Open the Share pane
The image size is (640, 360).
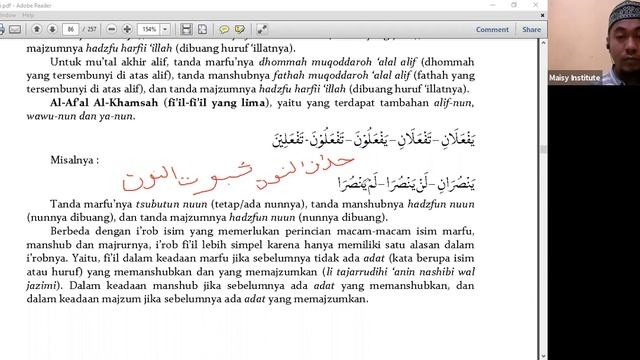tap(531, 29)
